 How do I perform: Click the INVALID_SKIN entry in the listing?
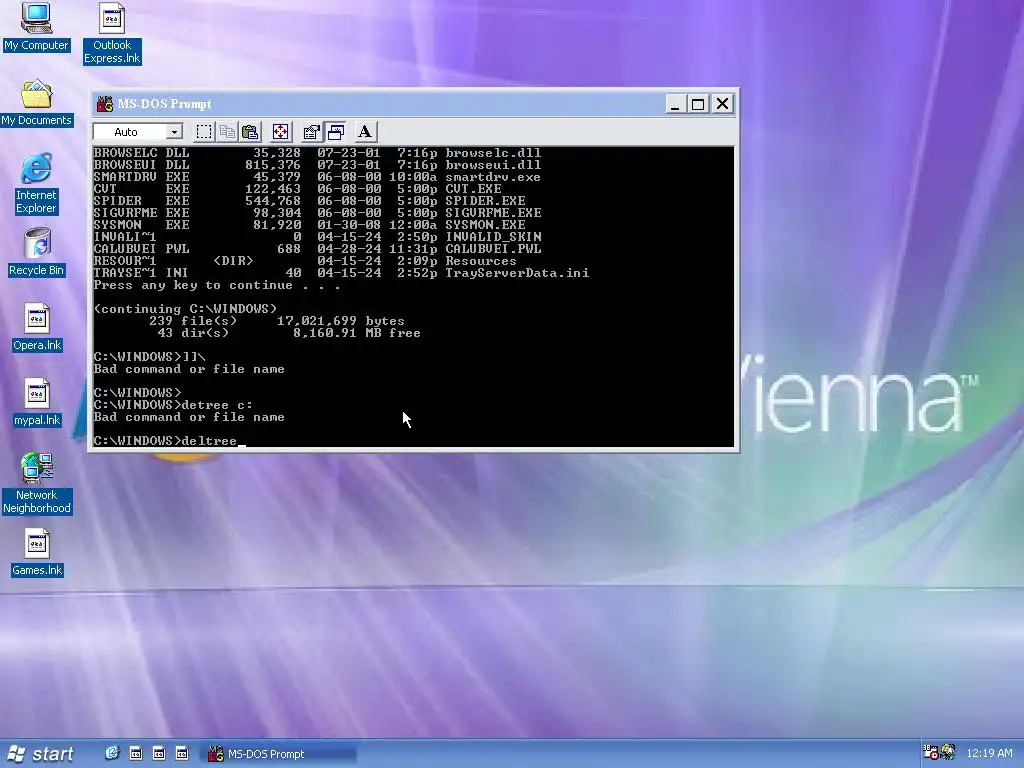[493, 236]
